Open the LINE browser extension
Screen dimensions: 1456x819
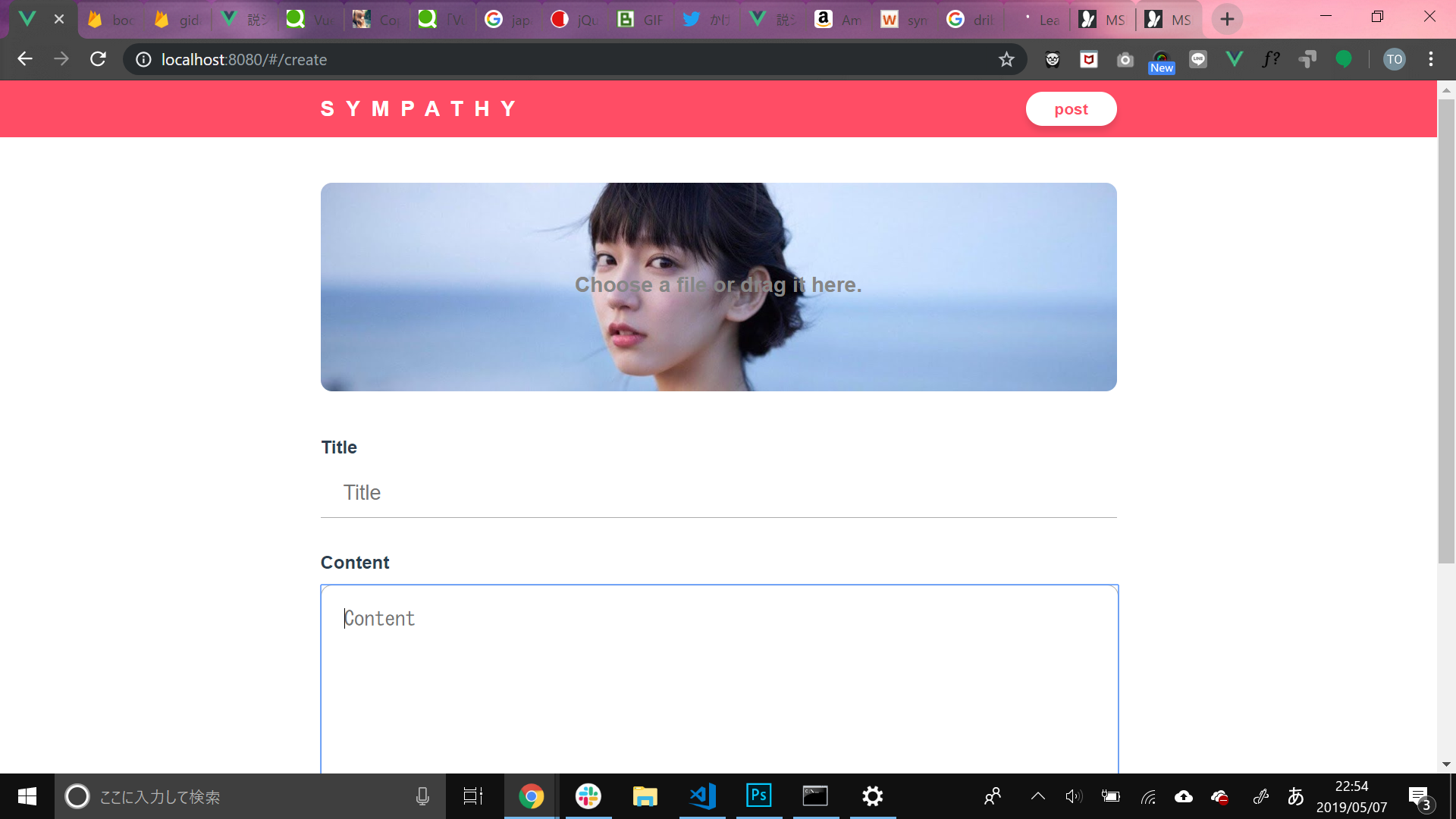[x=1198, y=59]
